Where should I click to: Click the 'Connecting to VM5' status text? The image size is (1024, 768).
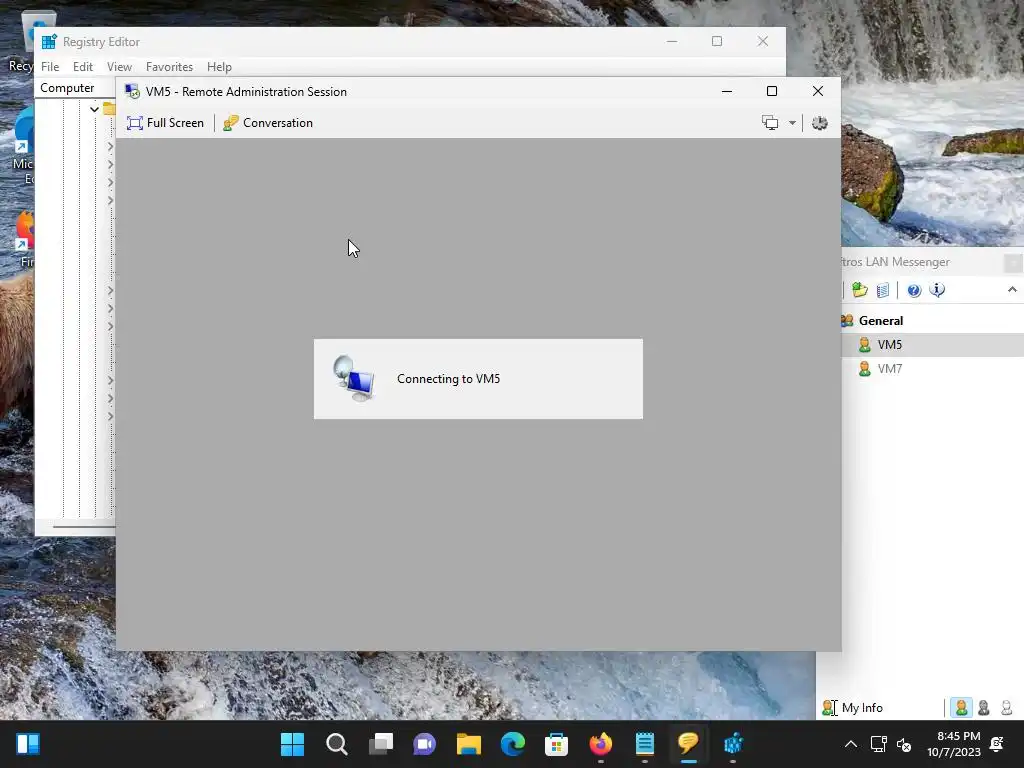click(x=449, y=379)
